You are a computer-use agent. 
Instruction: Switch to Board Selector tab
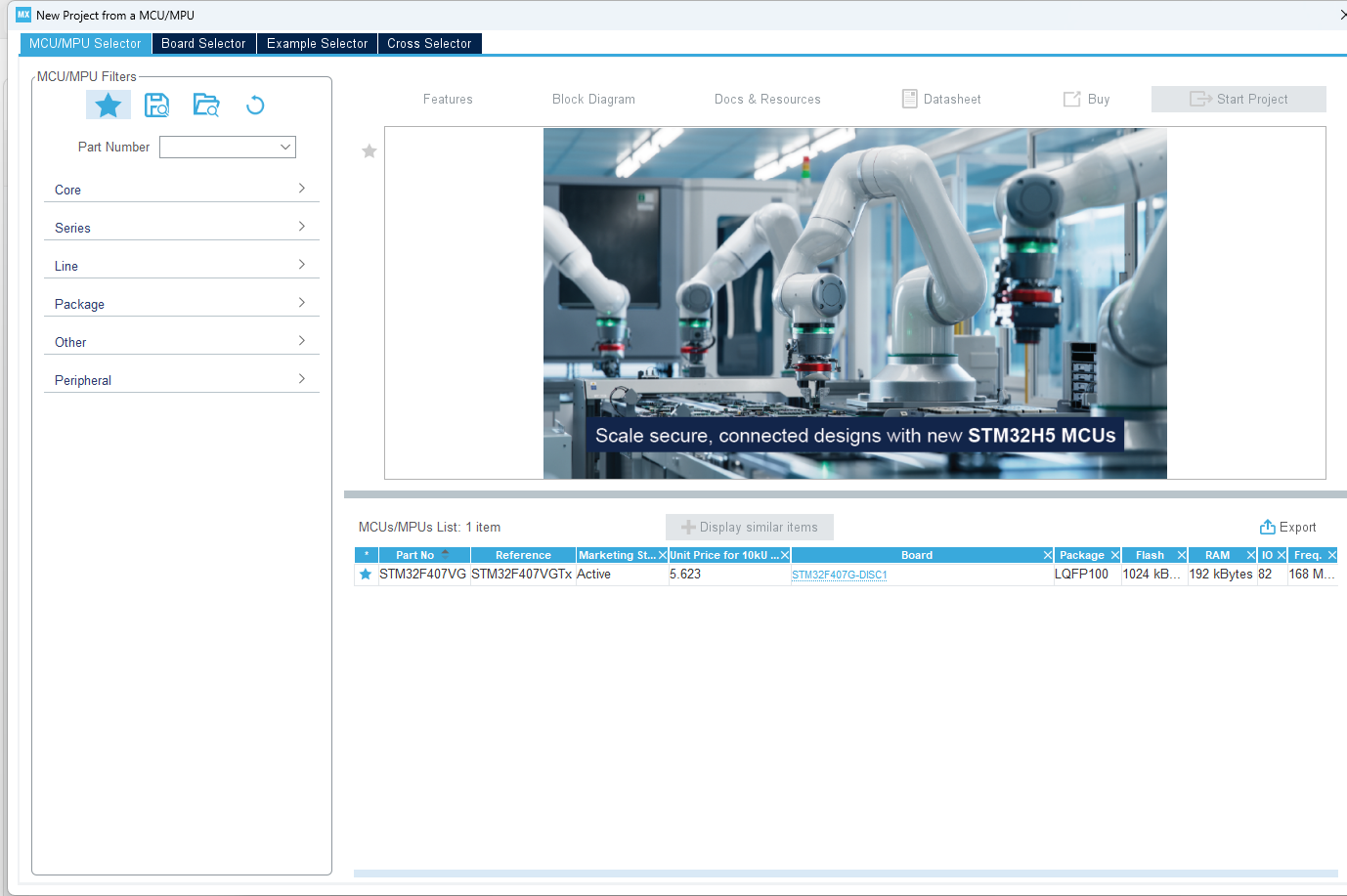tap(203, 43)
